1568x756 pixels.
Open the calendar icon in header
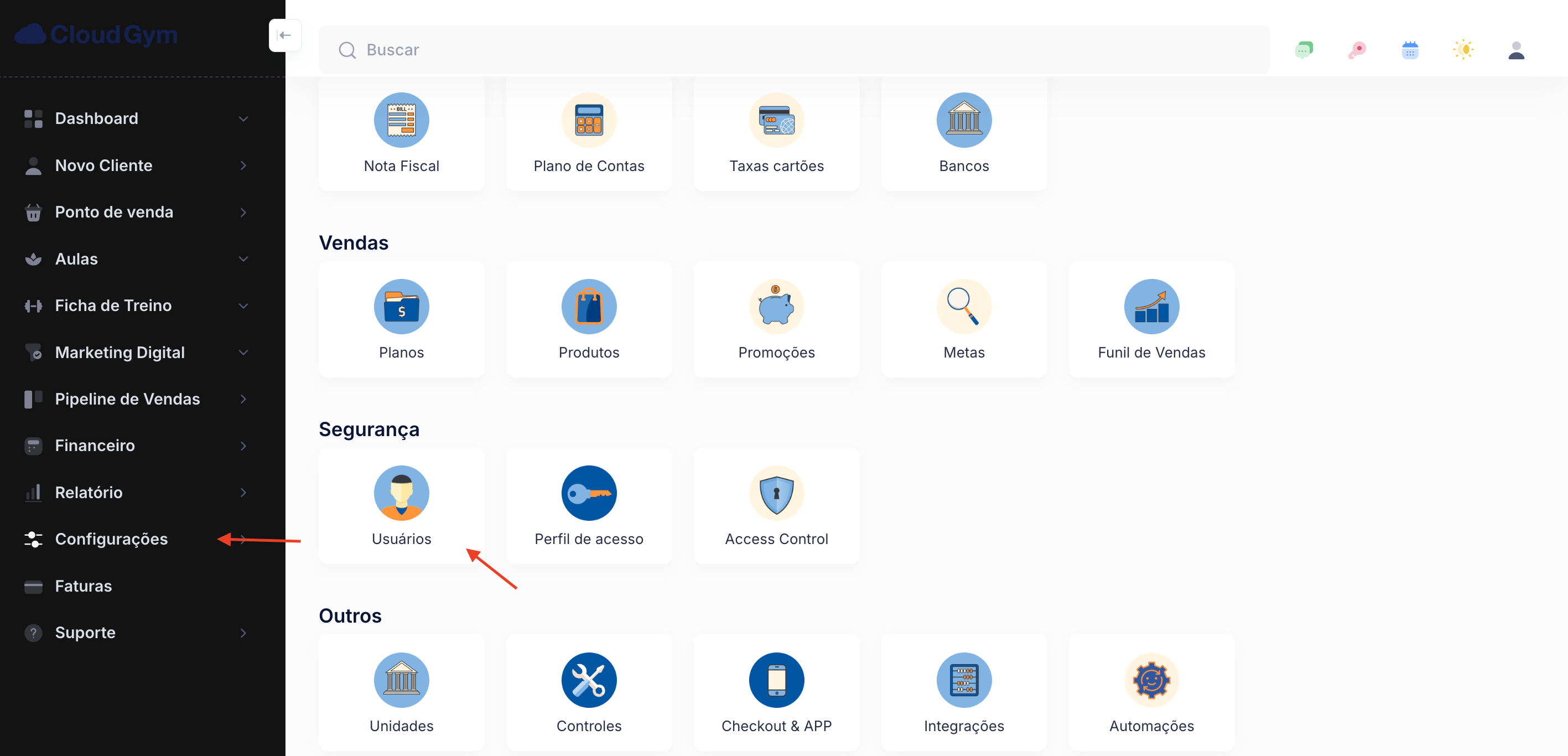click(1410, 50)
